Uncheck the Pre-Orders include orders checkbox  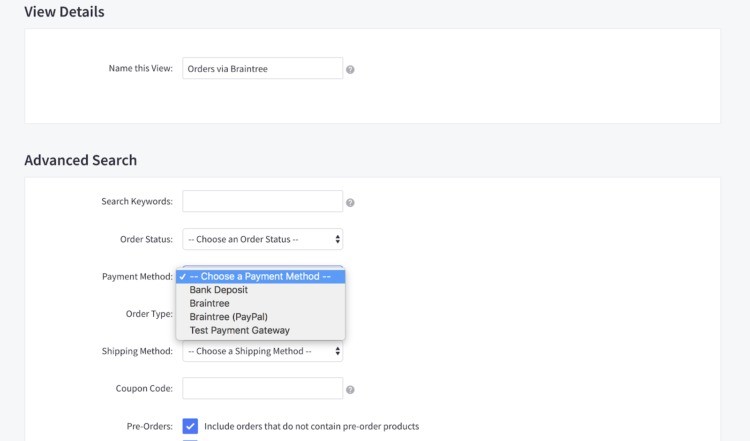coord(190,426)
